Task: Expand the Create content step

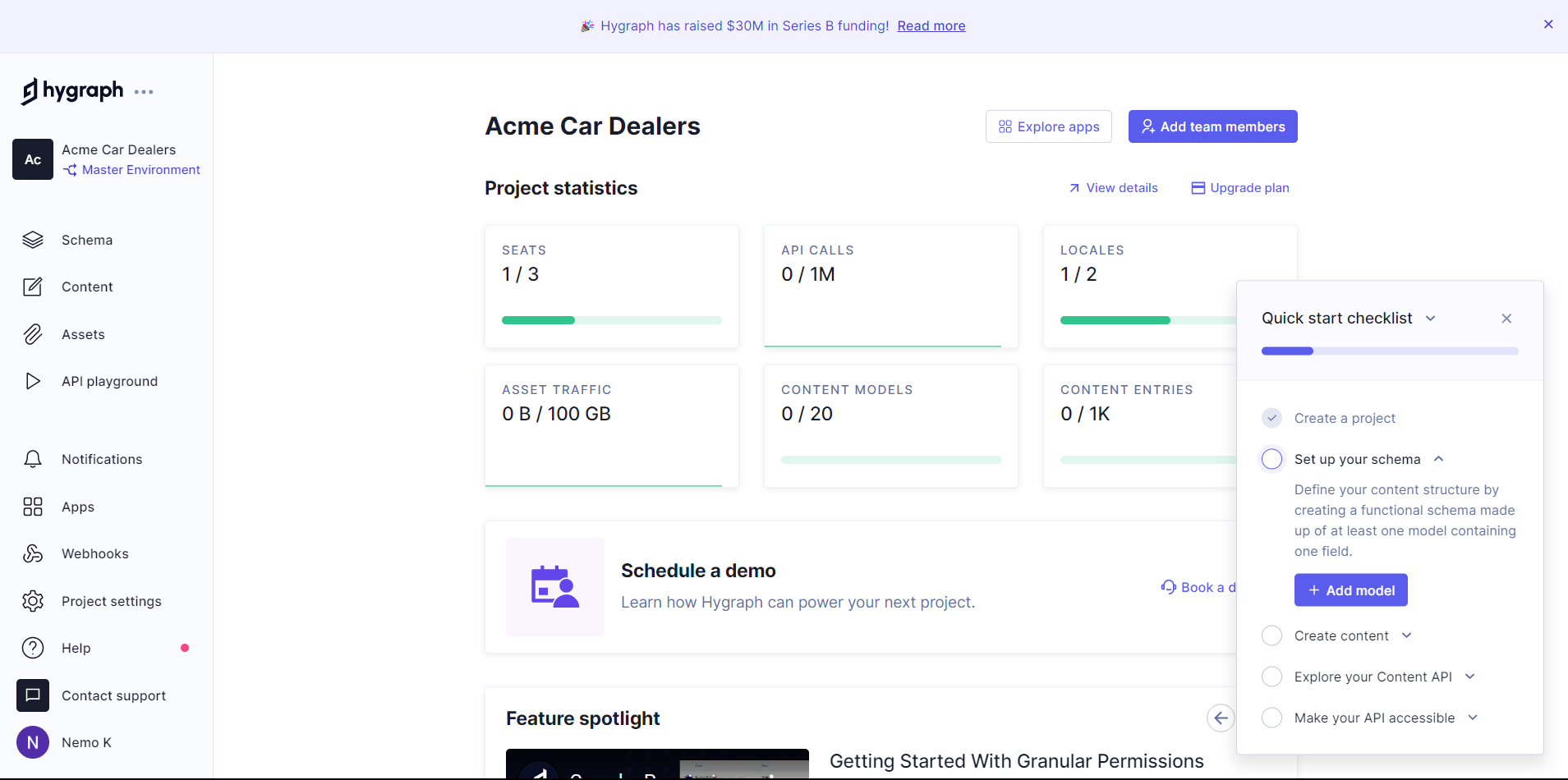Action: pyautogui.click(x=1406, y=635)
